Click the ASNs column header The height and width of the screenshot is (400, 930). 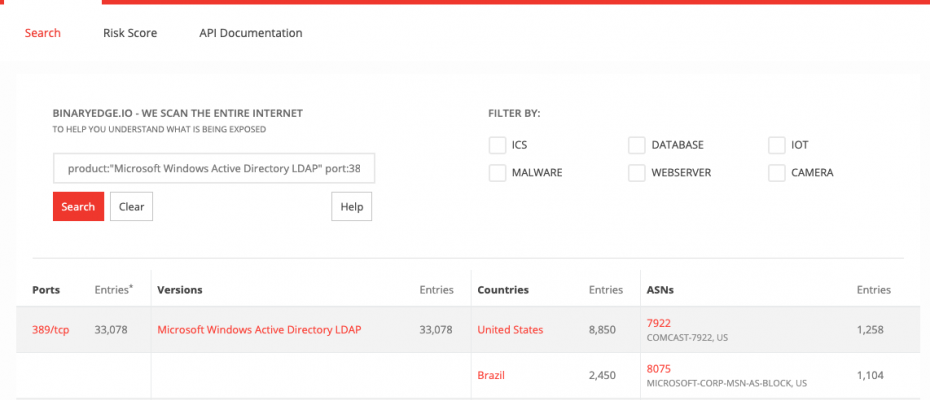coord(660,290)
